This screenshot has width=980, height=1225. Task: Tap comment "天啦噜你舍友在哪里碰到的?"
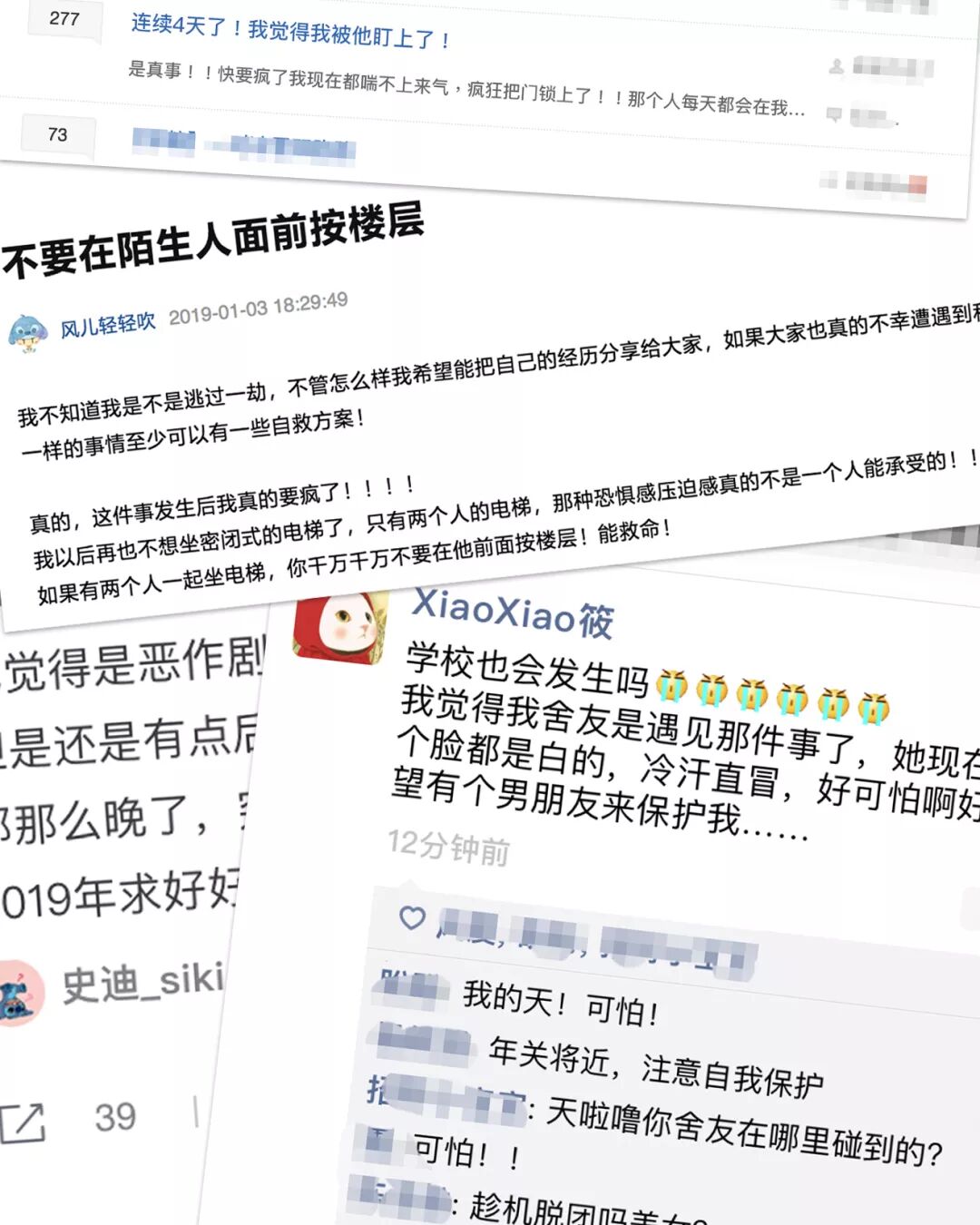point(744,1132)
